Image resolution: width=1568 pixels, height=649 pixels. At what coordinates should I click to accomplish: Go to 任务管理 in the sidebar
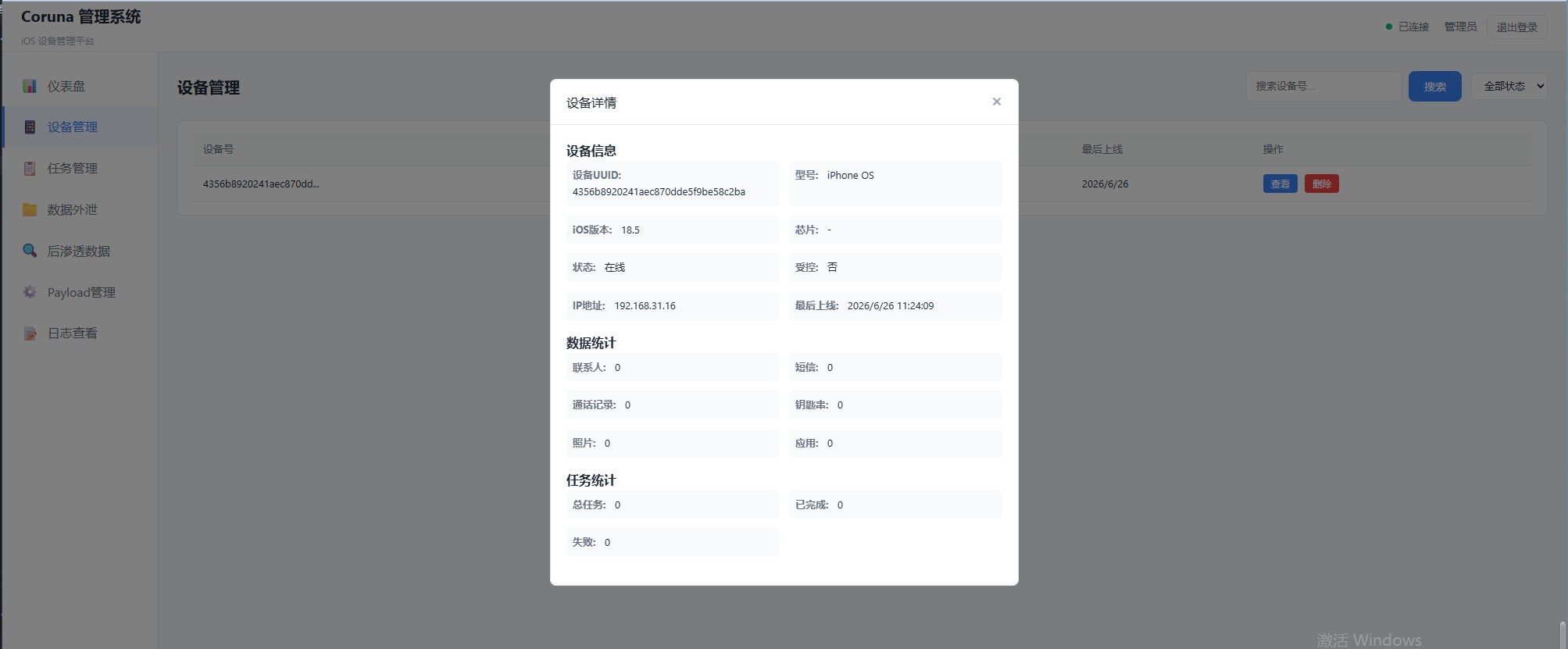(80, 169)
